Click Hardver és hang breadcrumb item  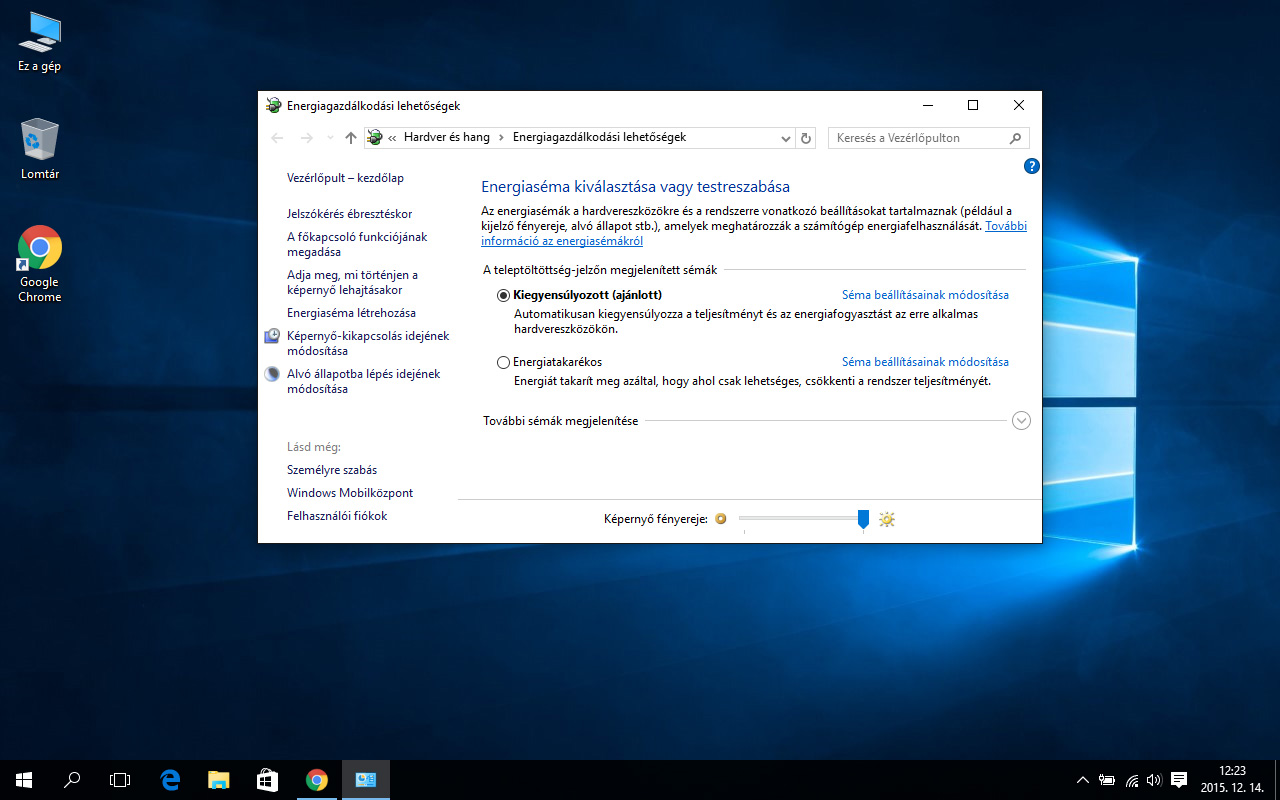coord(446,137)
